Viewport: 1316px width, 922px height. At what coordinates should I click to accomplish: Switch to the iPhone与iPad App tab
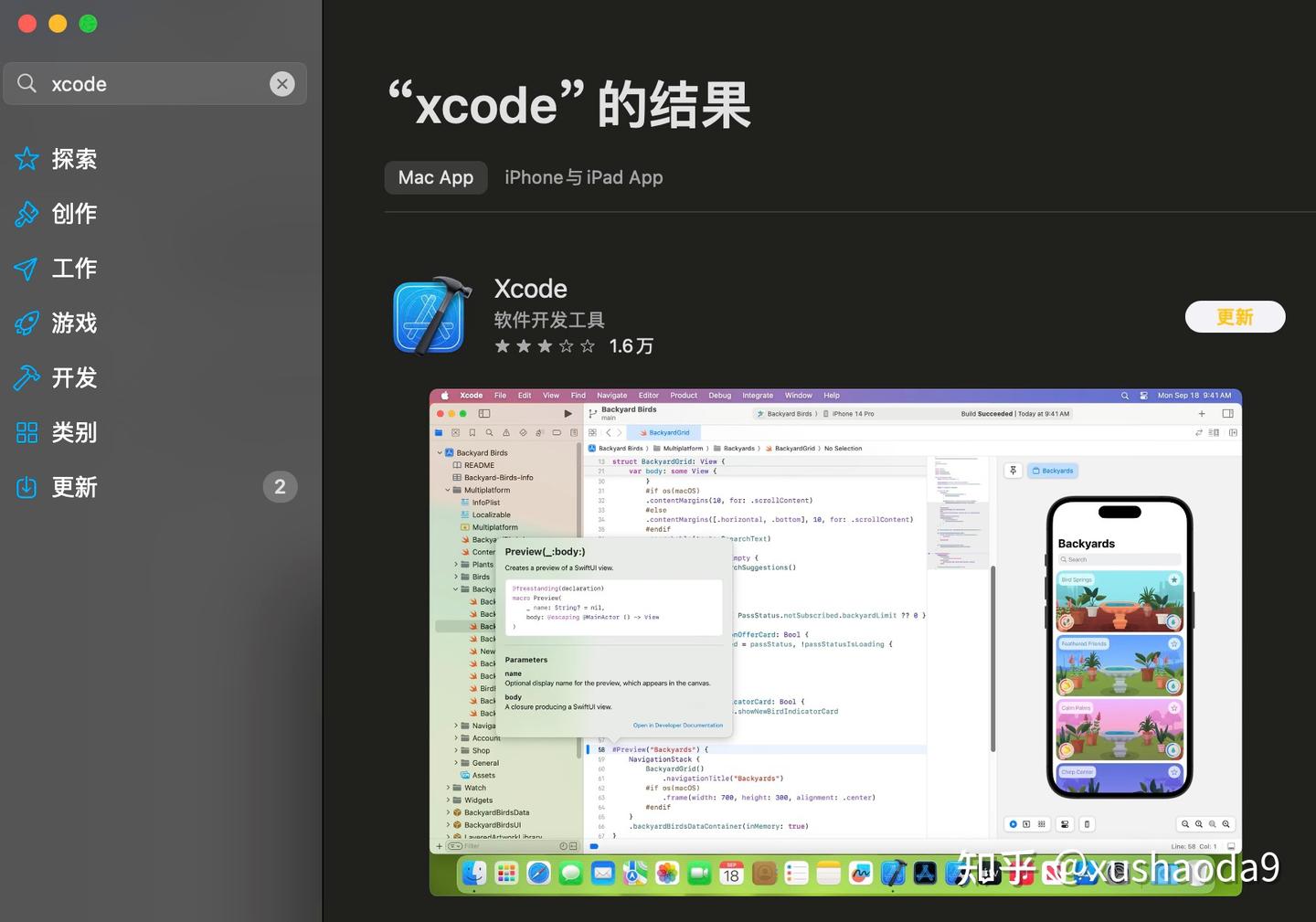coord(584,177)
